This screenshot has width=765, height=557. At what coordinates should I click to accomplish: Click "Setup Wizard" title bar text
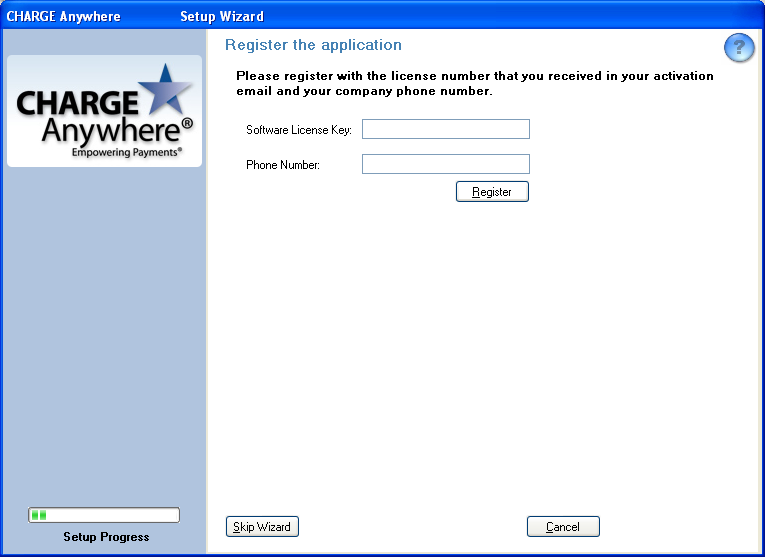221,16
